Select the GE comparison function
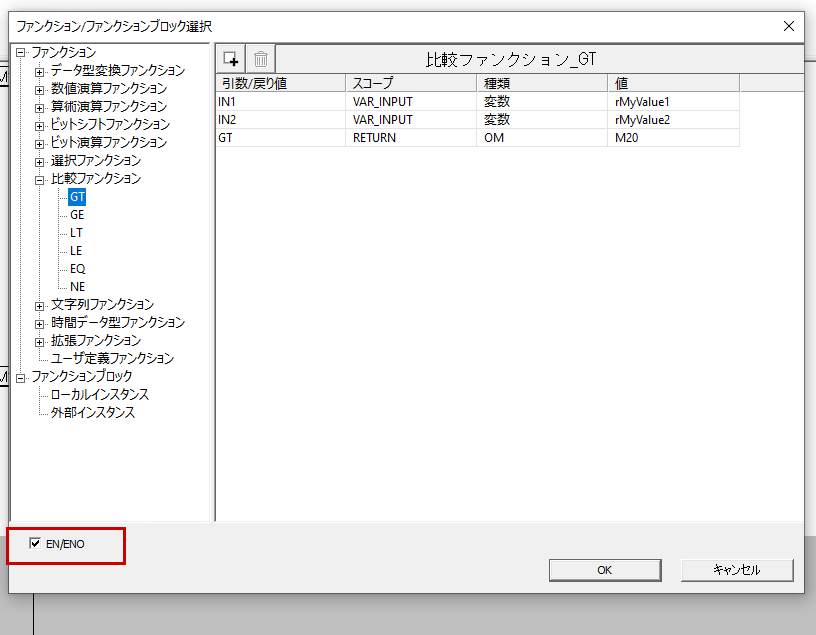816x635 pixels. [77, 215]
